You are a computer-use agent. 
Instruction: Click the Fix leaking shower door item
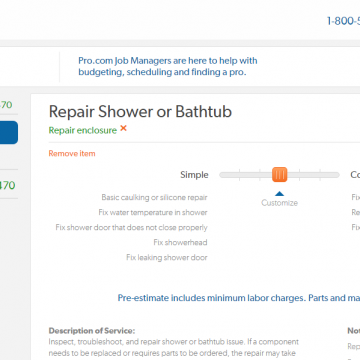coord(167,257)
